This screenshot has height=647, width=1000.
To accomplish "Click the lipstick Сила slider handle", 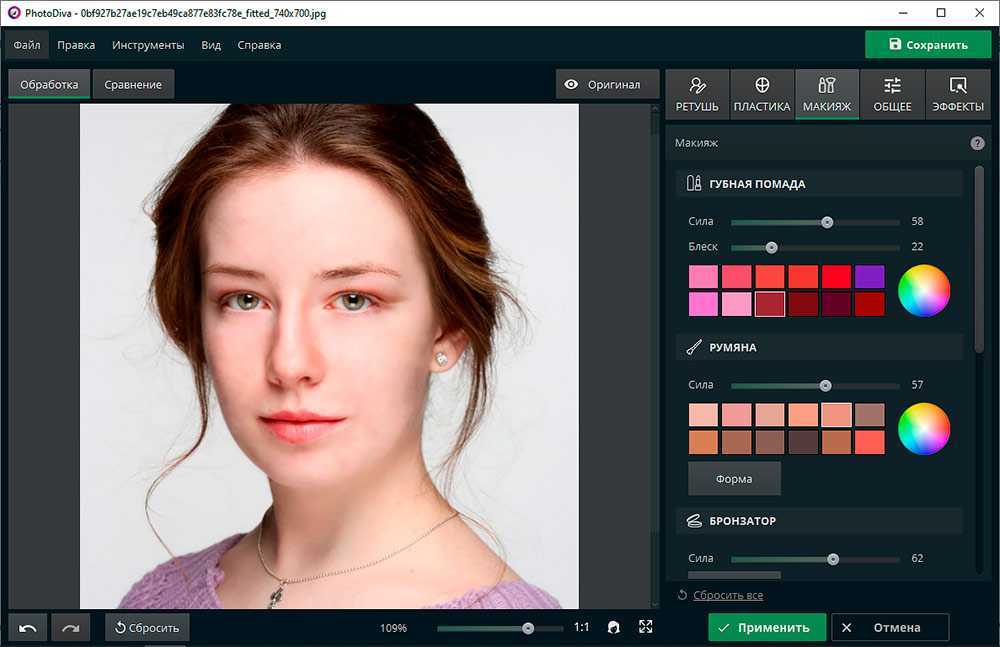I will [x=827, y=222].
